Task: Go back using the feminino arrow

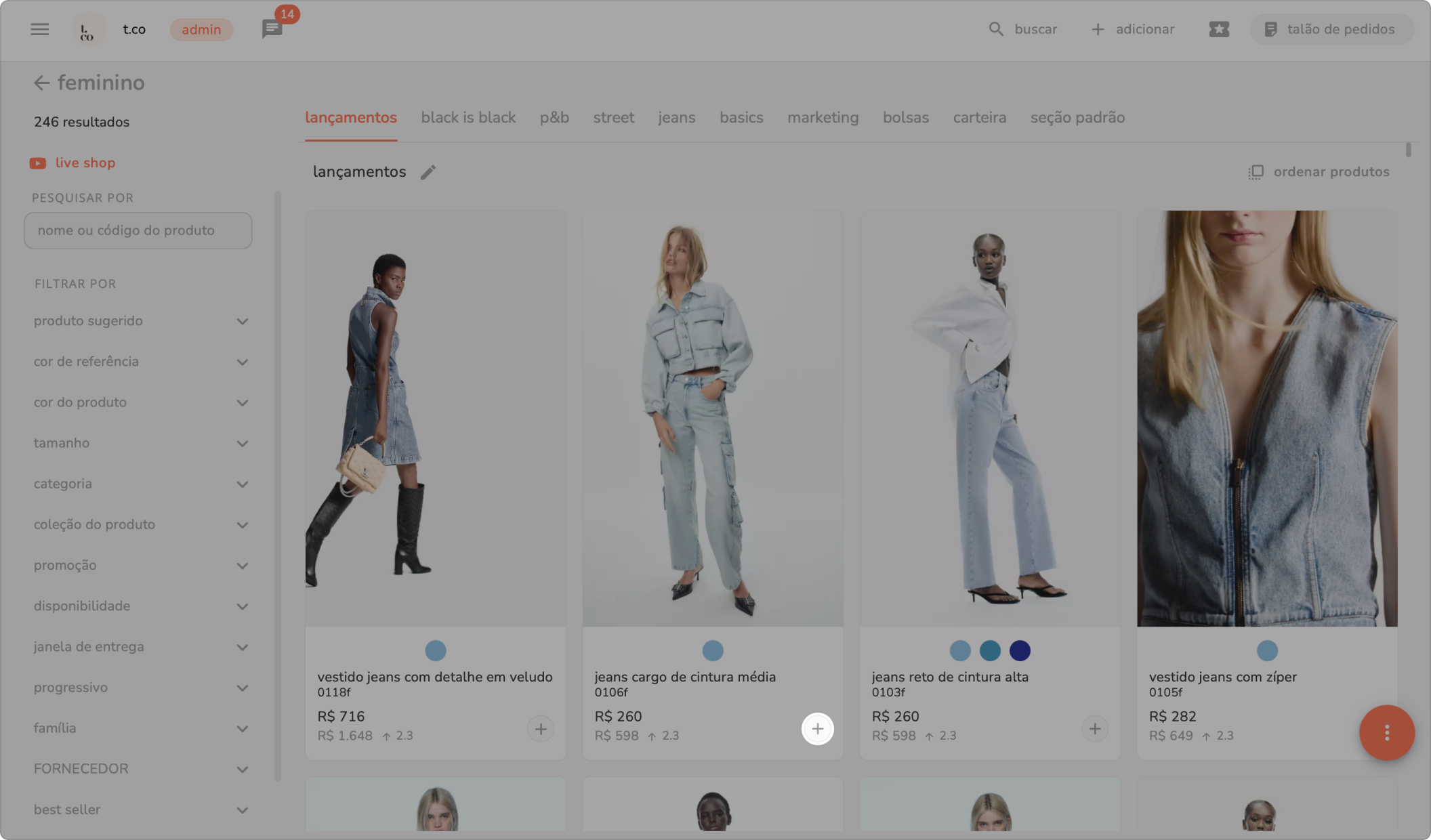Action: [x=41, y=83]
